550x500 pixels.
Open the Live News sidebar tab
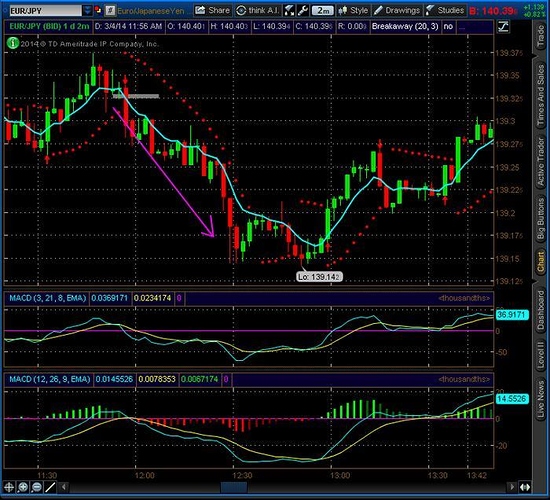(x=541, y=400)
